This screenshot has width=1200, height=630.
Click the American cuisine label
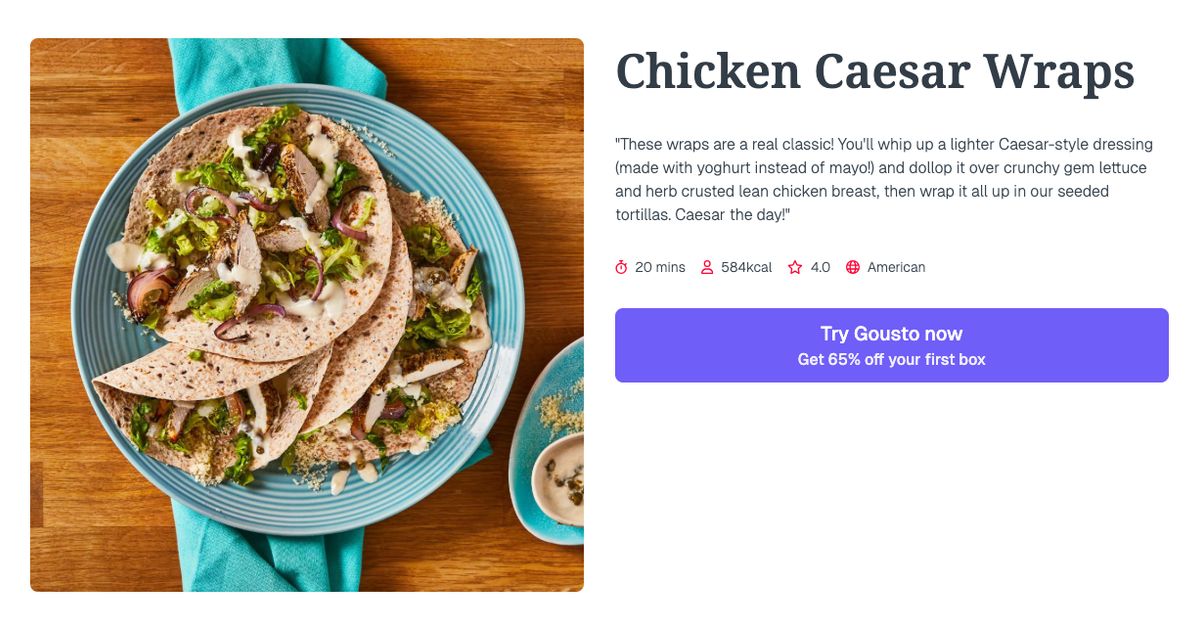pos(897,267)
